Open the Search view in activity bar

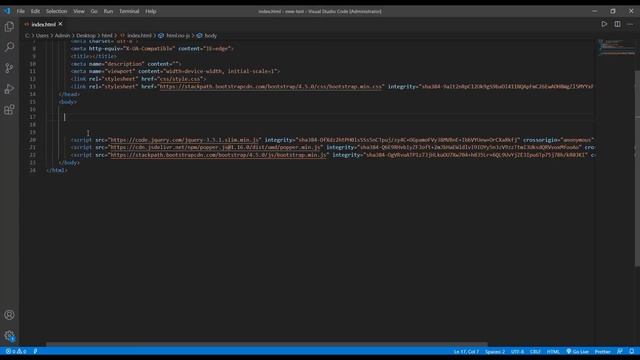(x=9, y=47)
